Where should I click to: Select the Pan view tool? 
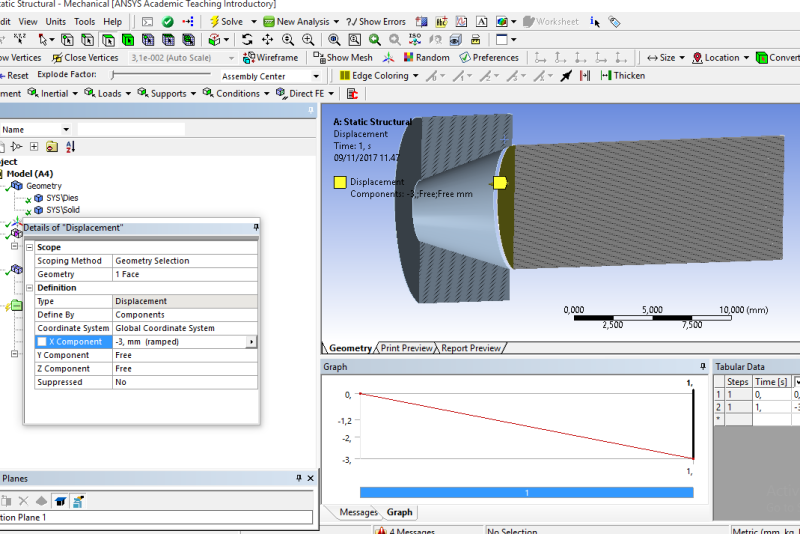[267, 40]
